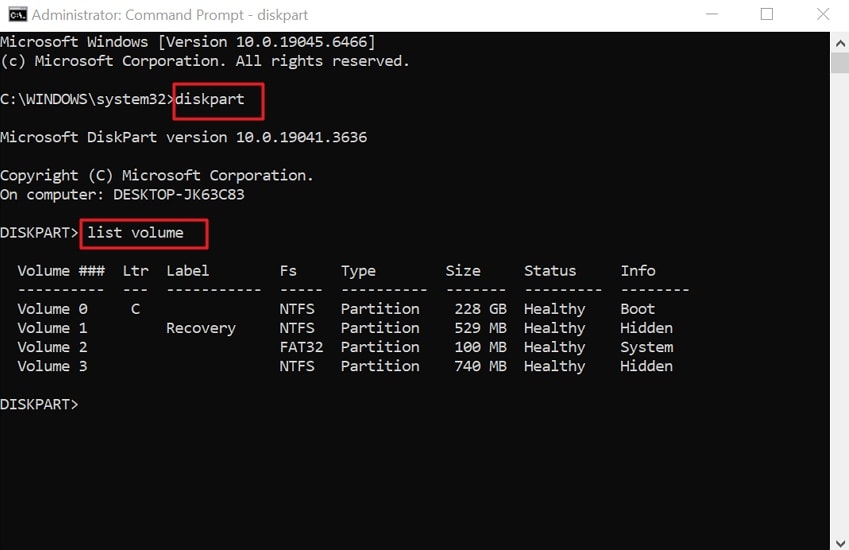Click the computer name DESKTOP-JK63C83
The image size is (849, 550).
click(179, 194)
